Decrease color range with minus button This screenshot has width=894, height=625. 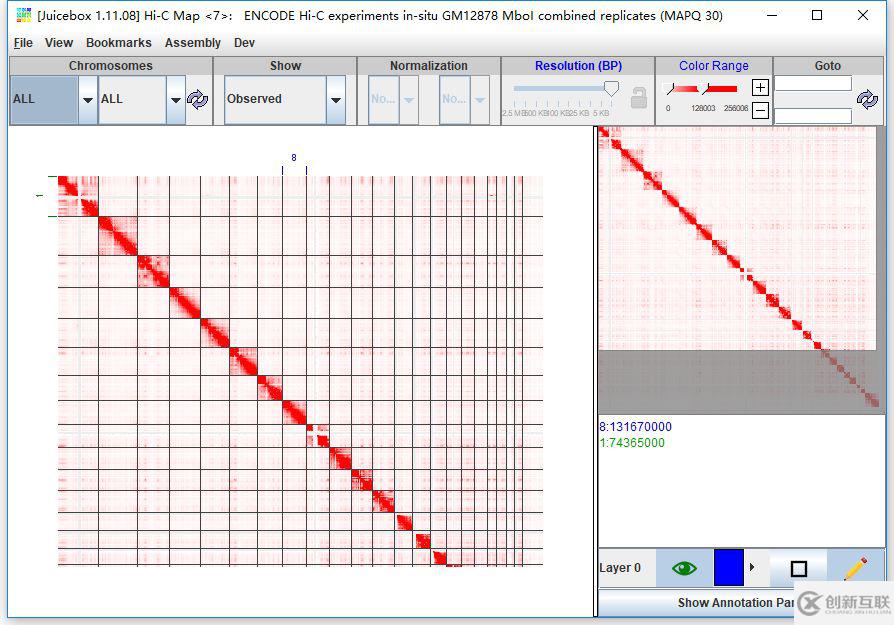pyautogui.click(x=760, y=110)
